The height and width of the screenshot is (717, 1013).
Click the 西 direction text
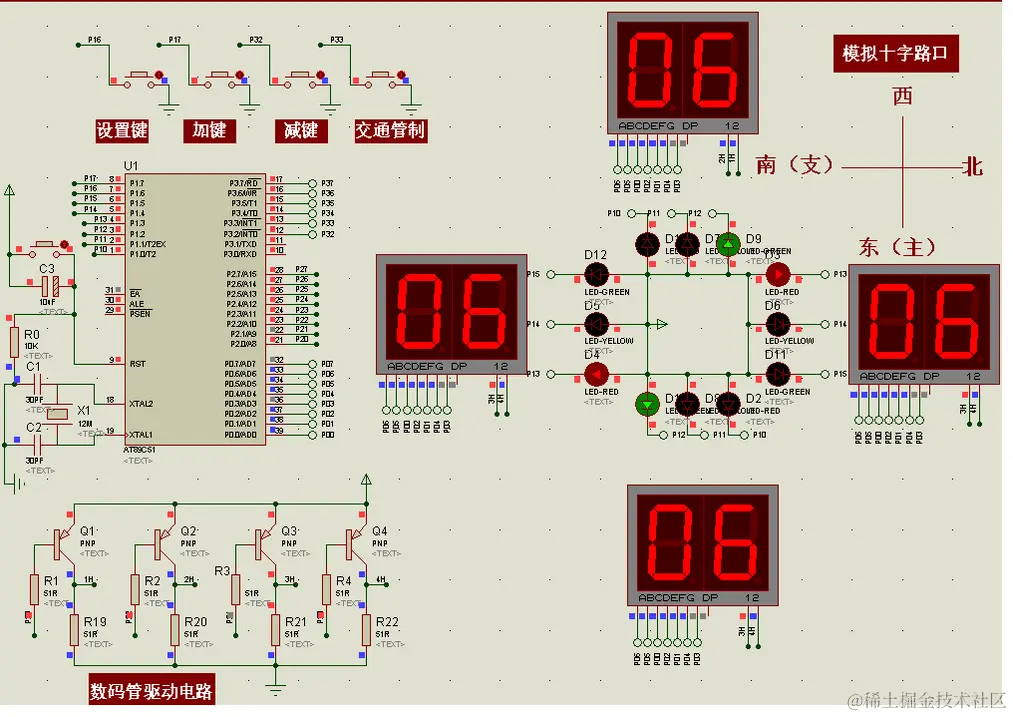click(903, 96)
